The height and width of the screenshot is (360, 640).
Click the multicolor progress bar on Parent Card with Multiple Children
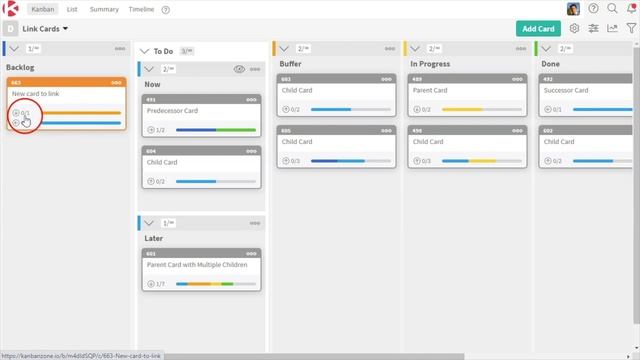(216, 284)
